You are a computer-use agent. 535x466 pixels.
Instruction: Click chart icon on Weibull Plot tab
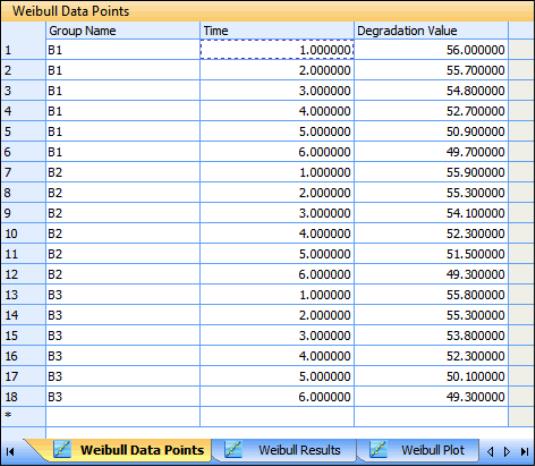tap(378, 449)
